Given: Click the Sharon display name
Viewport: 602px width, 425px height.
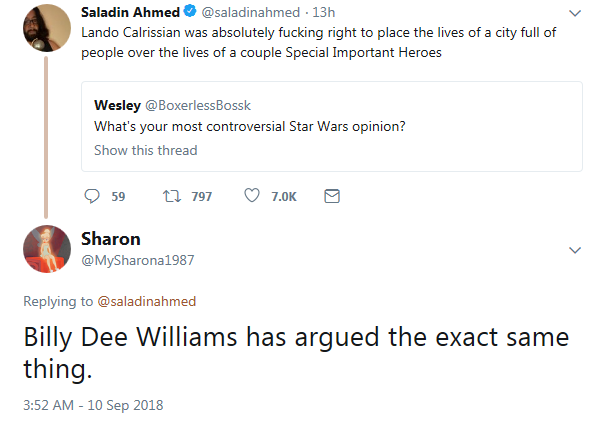Looking at the screenshot, I should [110, 238].
